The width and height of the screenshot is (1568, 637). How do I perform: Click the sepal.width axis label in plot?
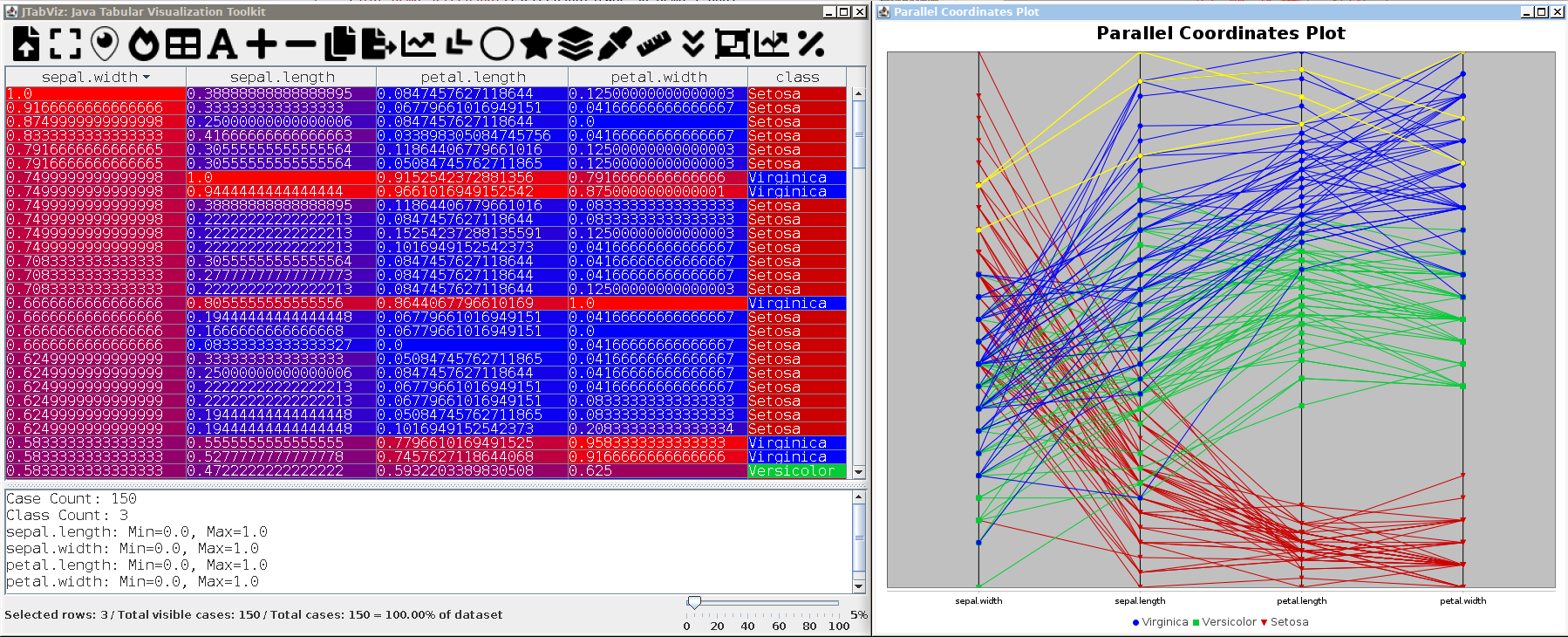click(x=978, y=600)
